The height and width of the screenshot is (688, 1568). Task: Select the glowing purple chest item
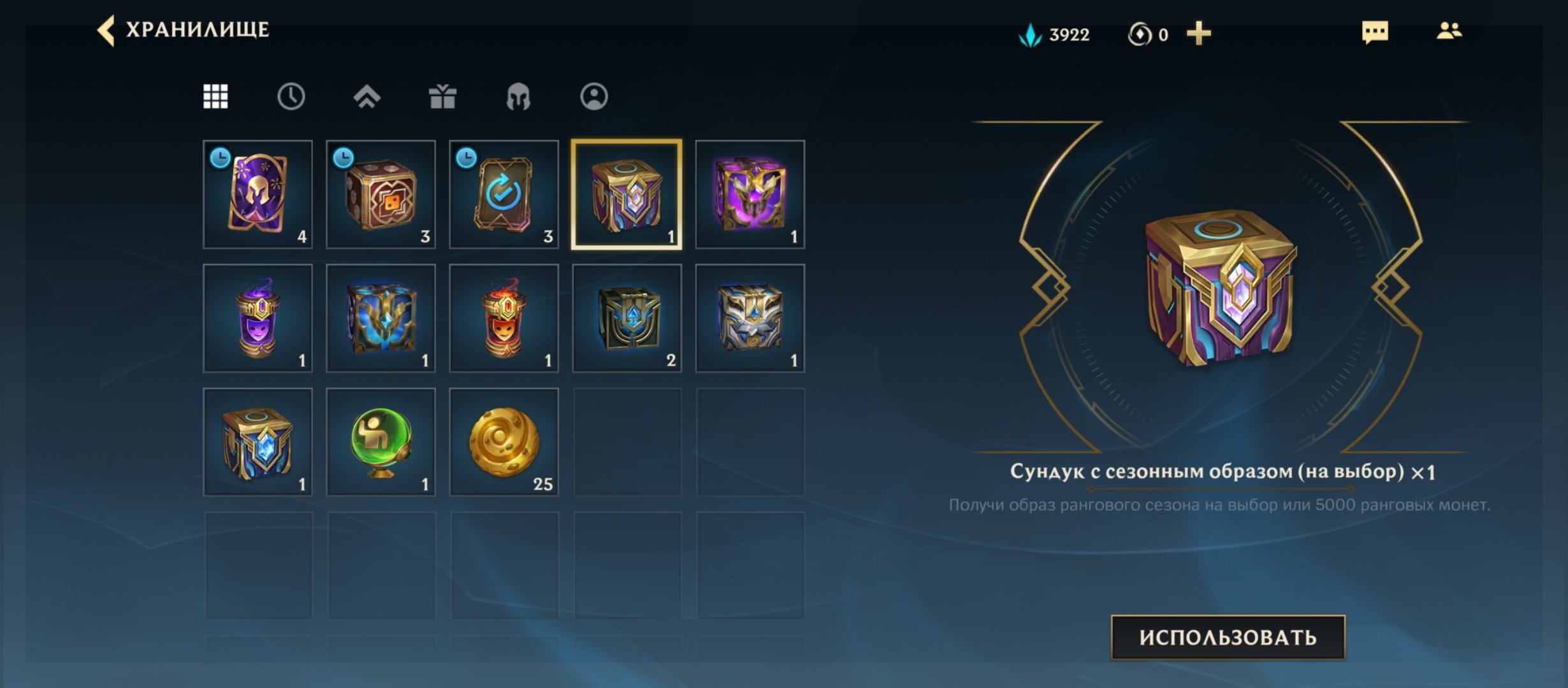[750, 194]
